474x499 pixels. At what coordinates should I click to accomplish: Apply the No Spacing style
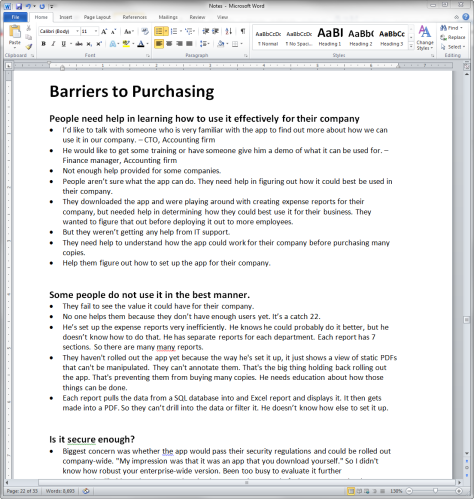tap(299, 37)
